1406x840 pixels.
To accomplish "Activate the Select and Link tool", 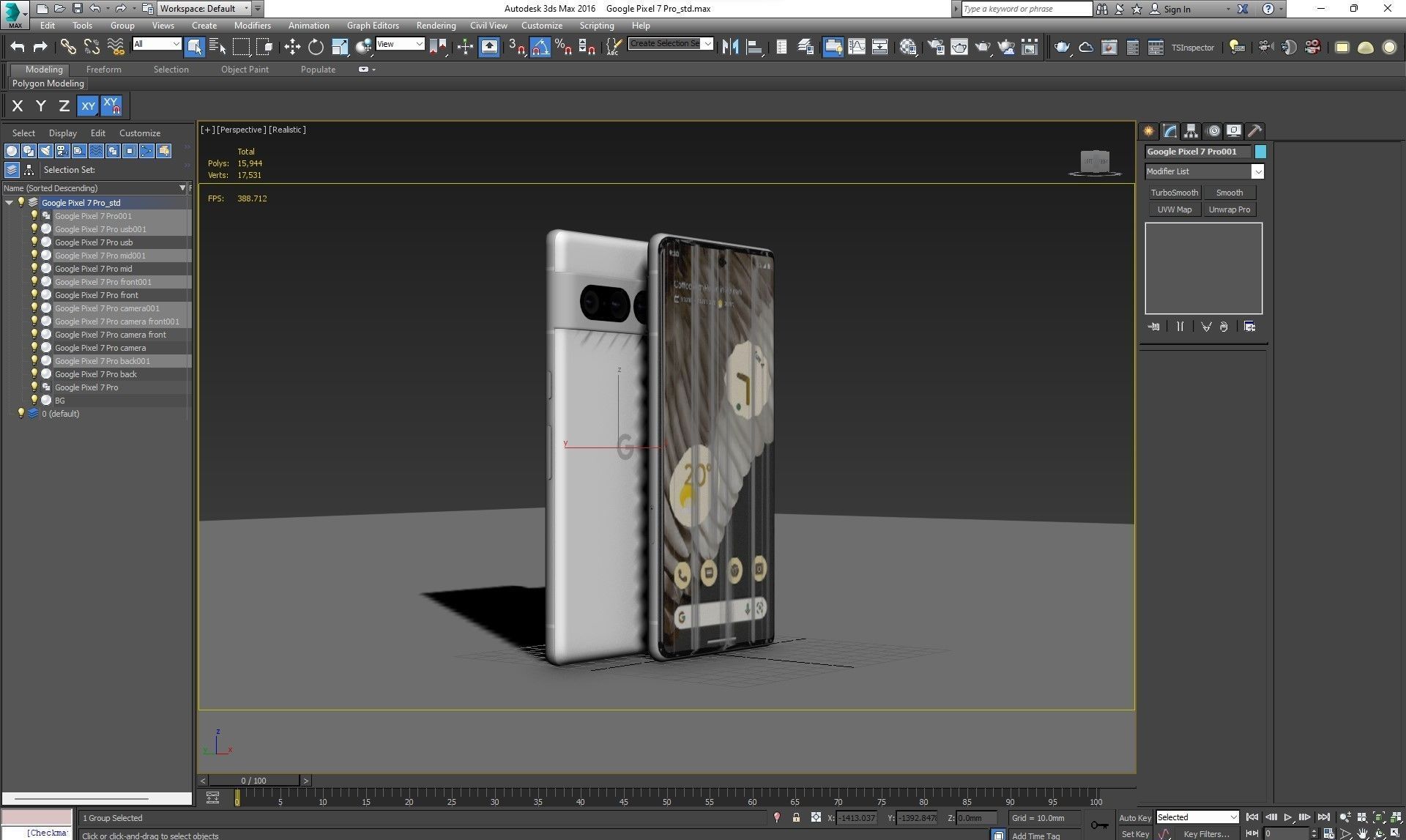I will pyautogui.click(x=67, y=47).
